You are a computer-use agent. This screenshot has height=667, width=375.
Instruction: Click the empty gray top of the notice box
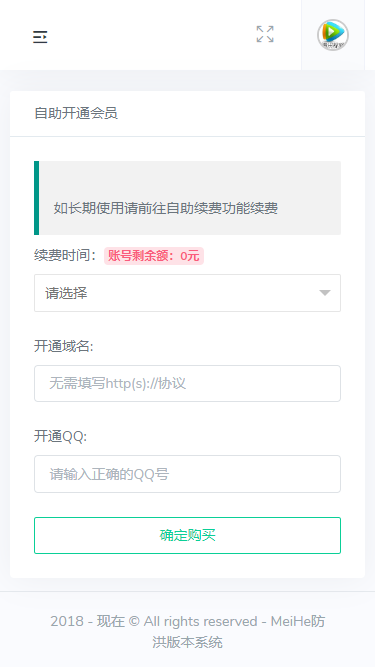(x=190, y=179)
